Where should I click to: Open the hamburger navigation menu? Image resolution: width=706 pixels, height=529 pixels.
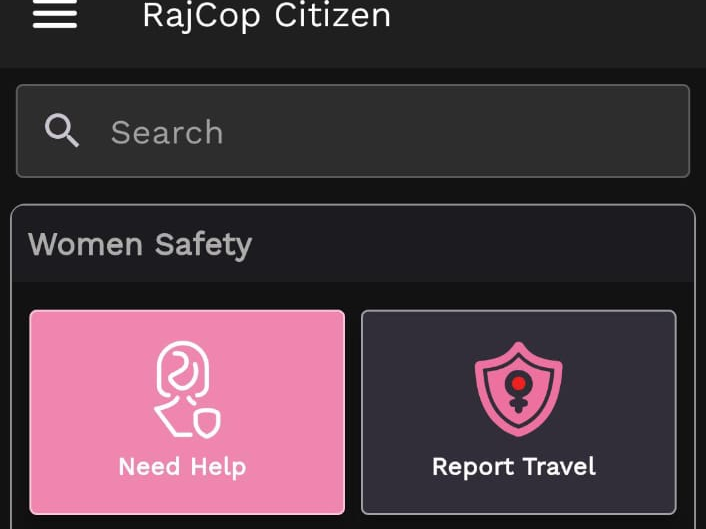point(55,16)
